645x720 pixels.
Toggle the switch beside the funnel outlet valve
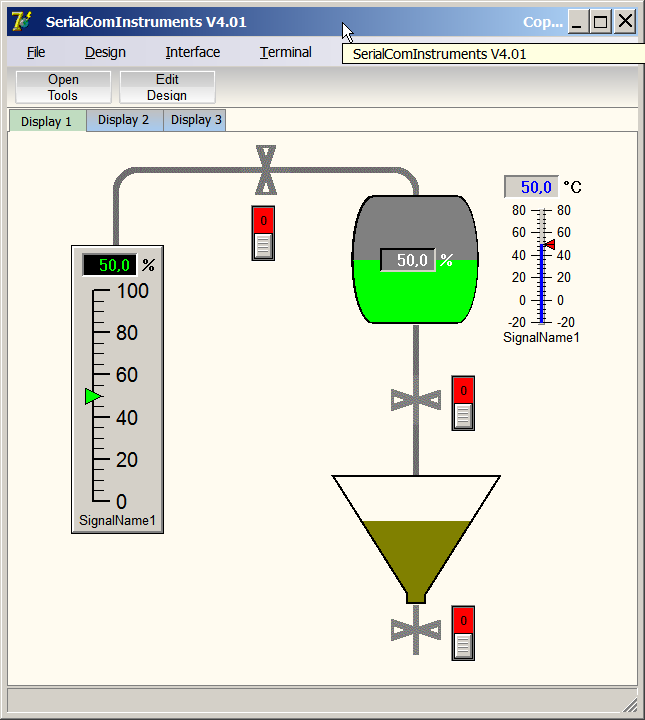tap(463, 633)
